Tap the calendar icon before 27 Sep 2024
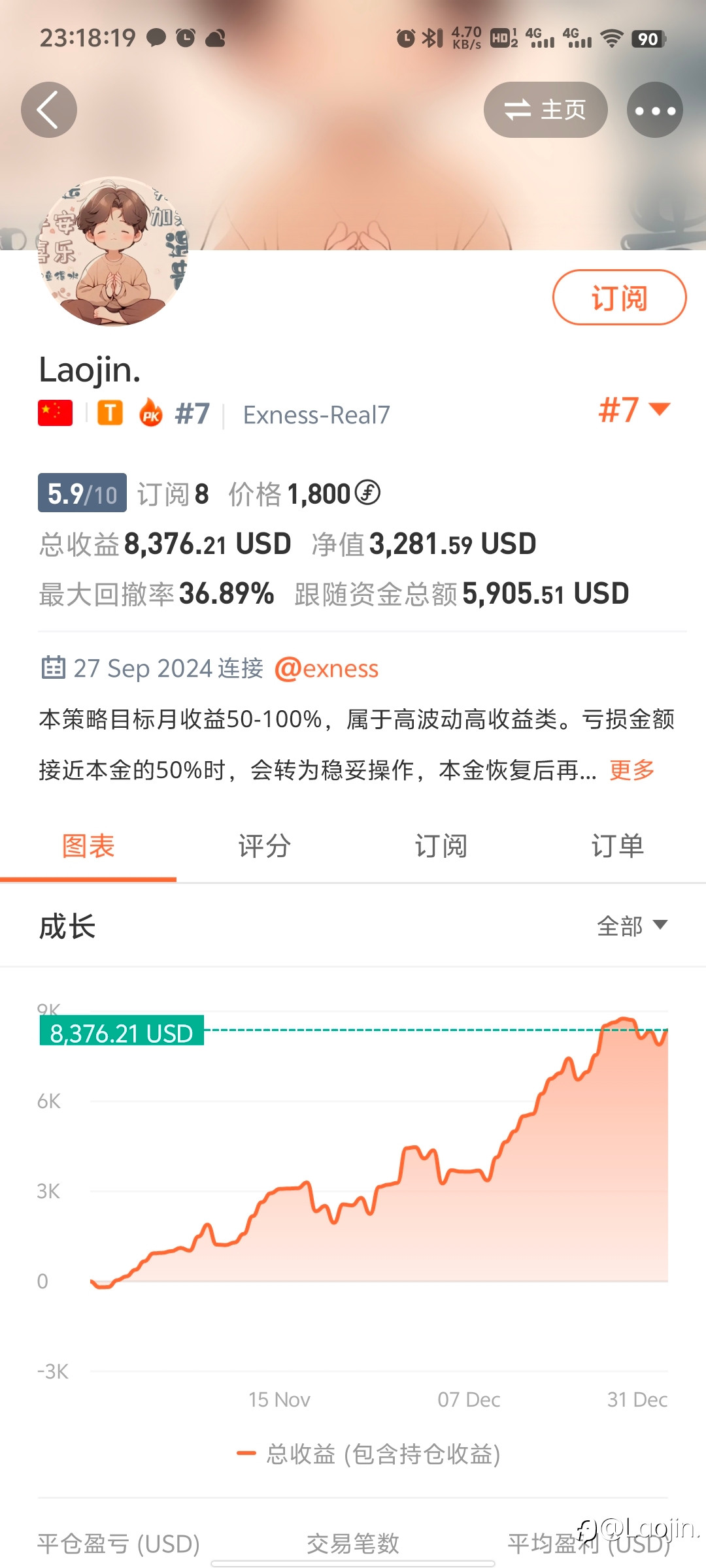This screenshot has height=1568, width=706. [53, 668]
